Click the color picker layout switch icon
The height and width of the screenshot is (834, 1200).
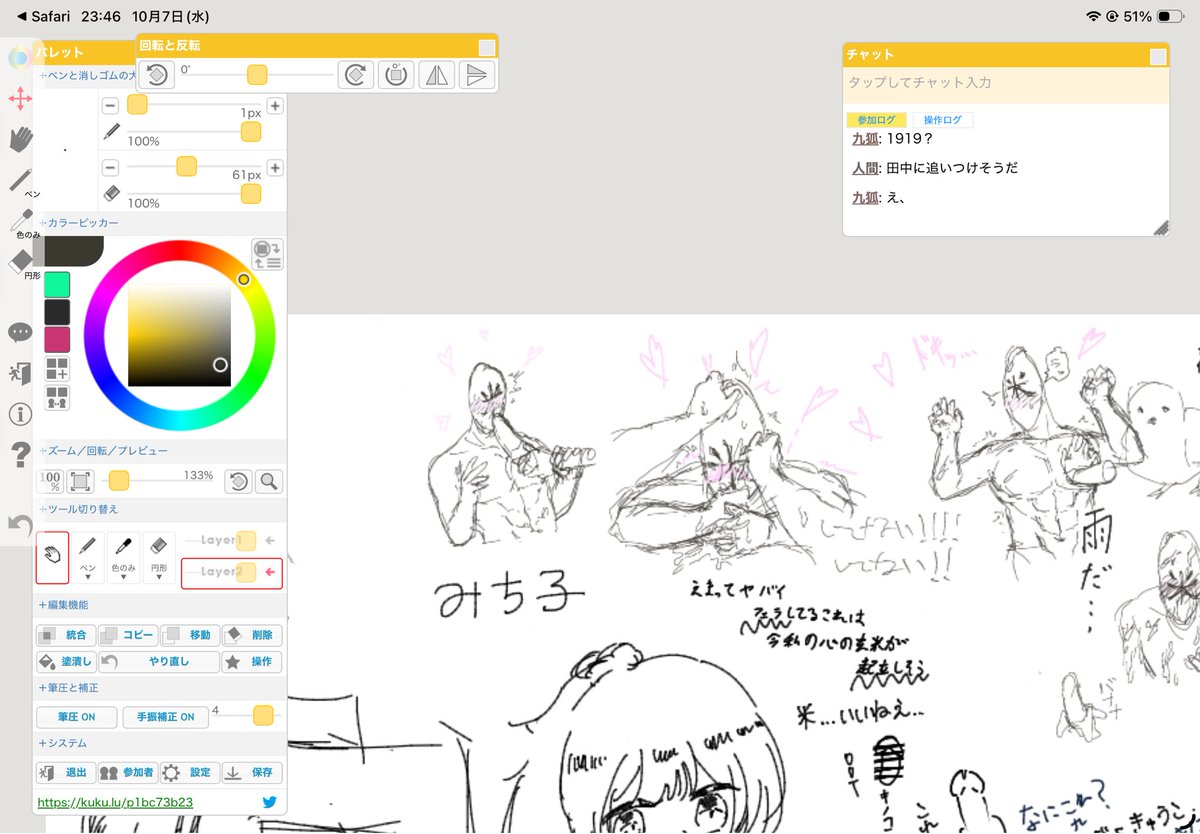click(x=267, y=254)
